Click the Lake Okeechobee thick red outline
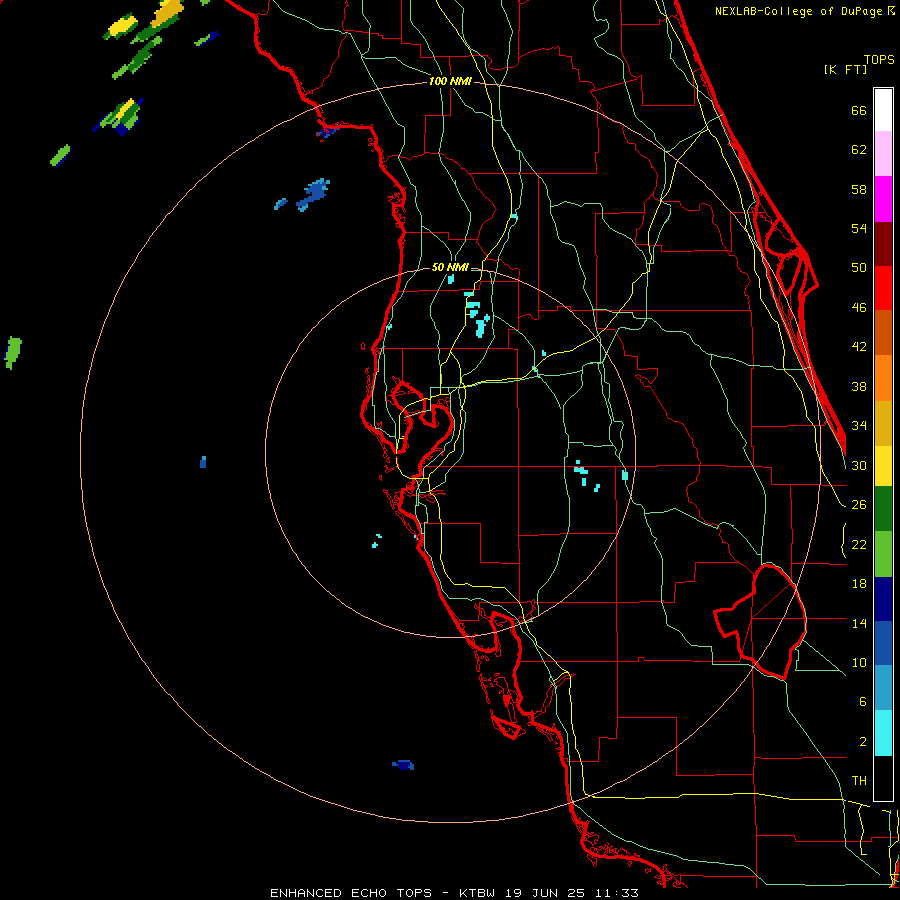Image resolution: width=900 pixels, height=900 pixels. (761, 621)
